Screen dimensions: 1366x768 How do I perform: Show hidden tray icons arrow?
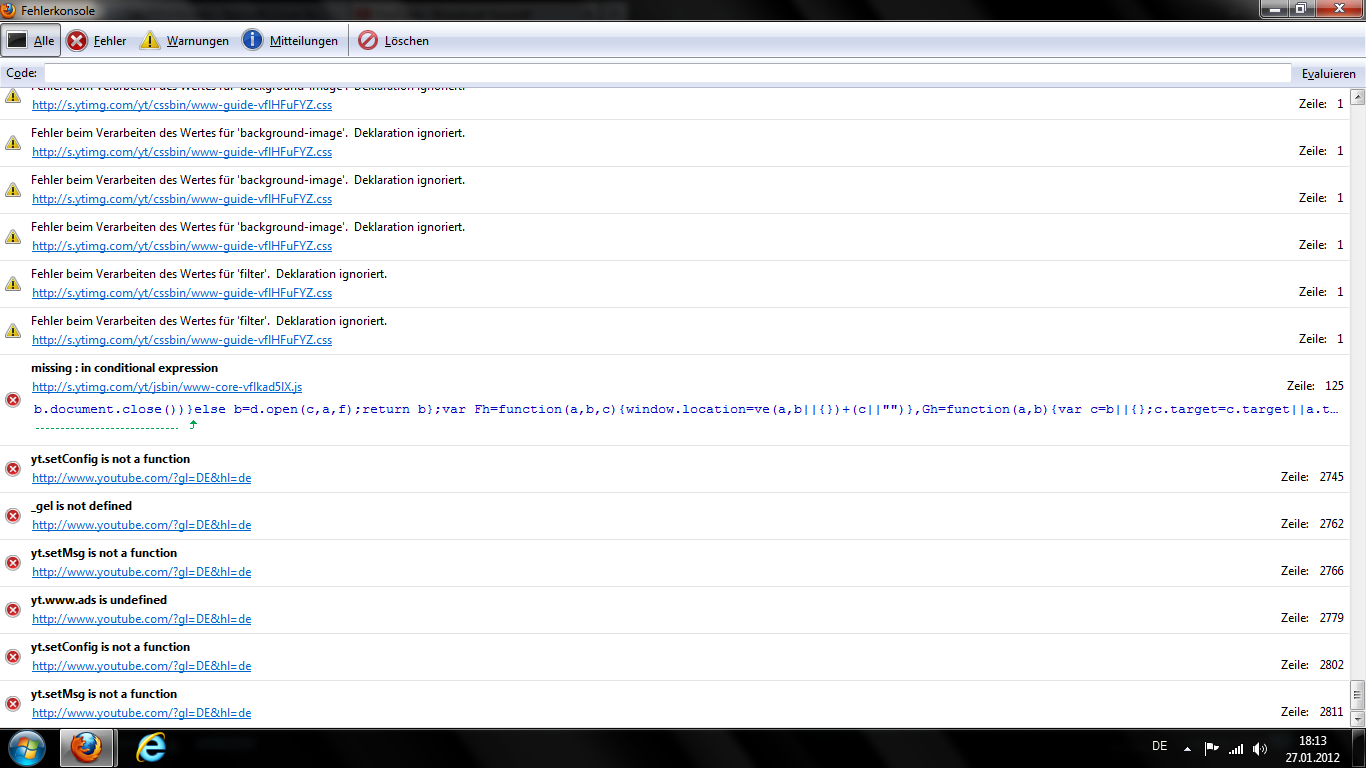[1187, 748]
